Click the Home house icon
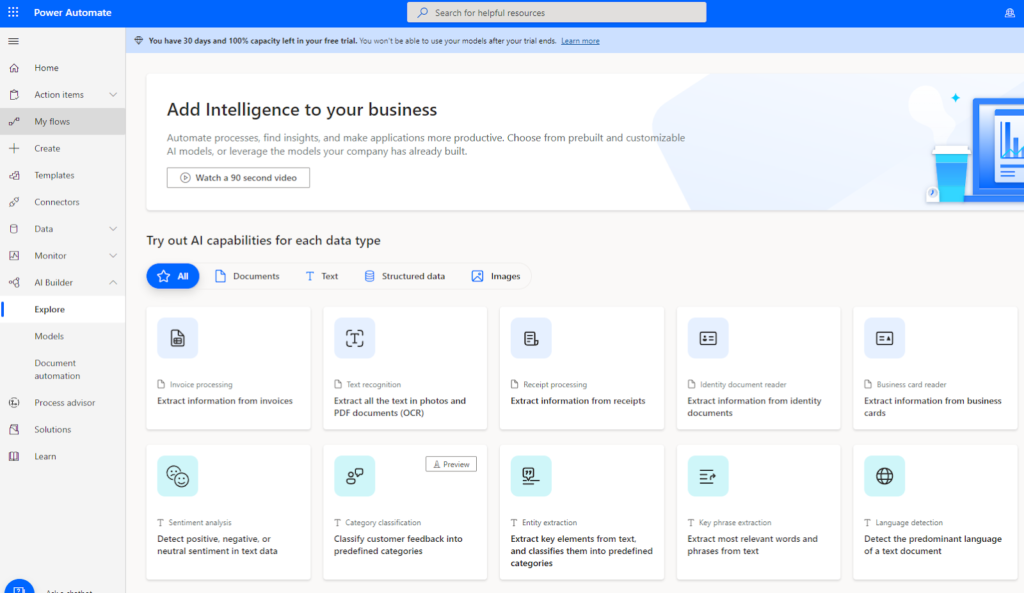 tap(14, 68)
